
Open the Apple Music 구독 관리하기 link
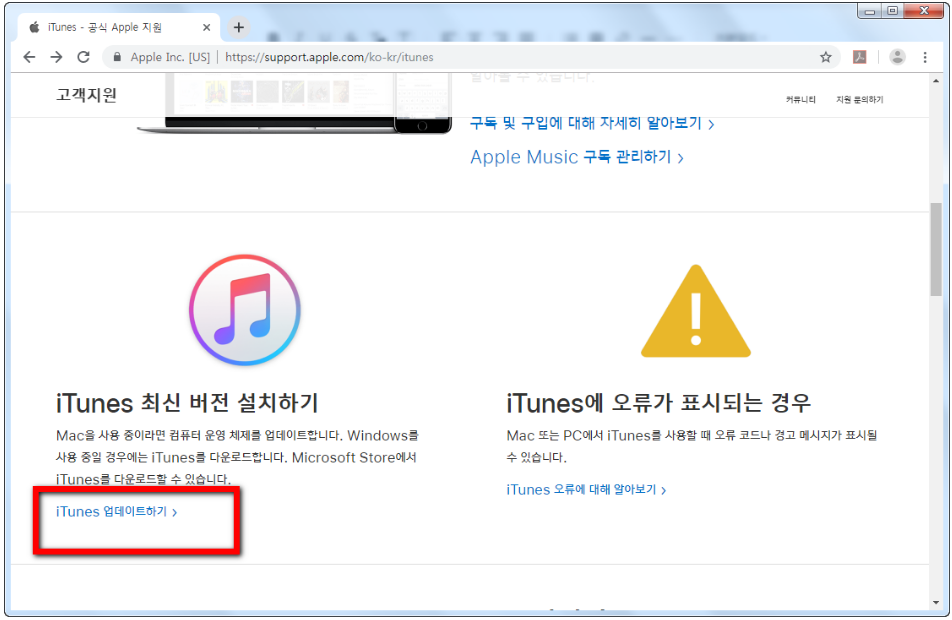(x=577, y=157)
